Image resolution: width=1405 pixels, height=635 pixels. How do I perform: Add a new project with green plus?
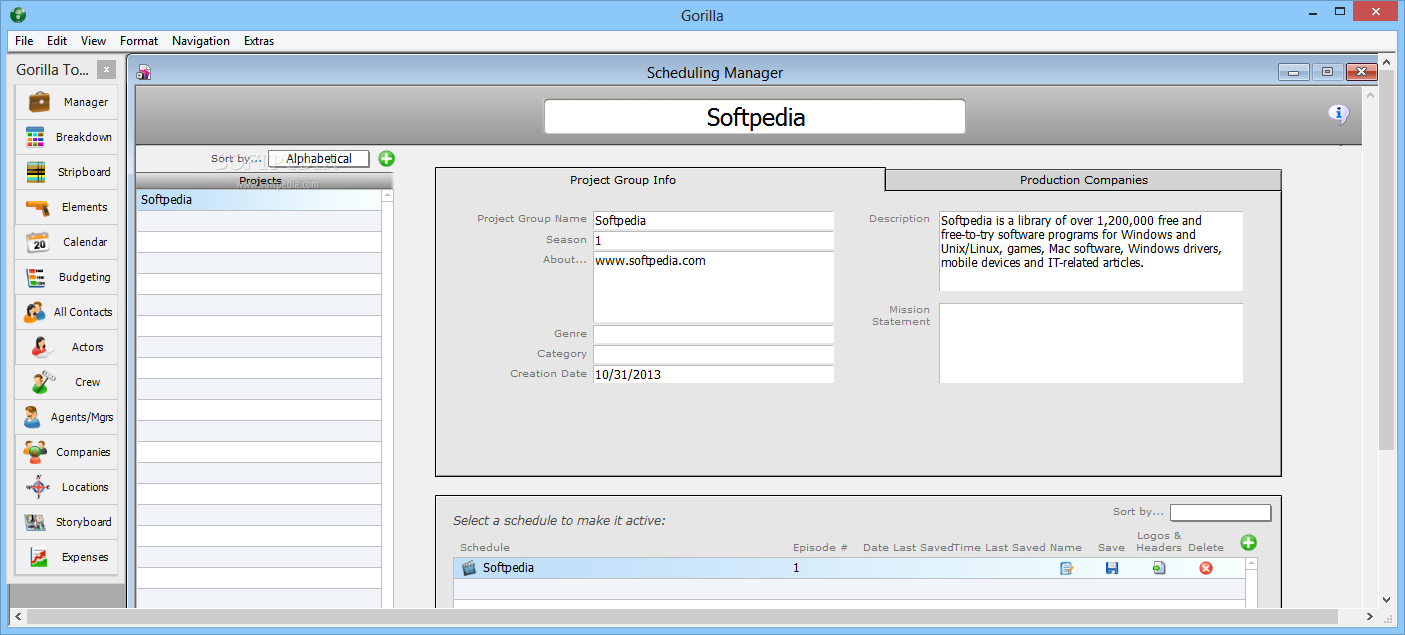click(x=387, y=158)
